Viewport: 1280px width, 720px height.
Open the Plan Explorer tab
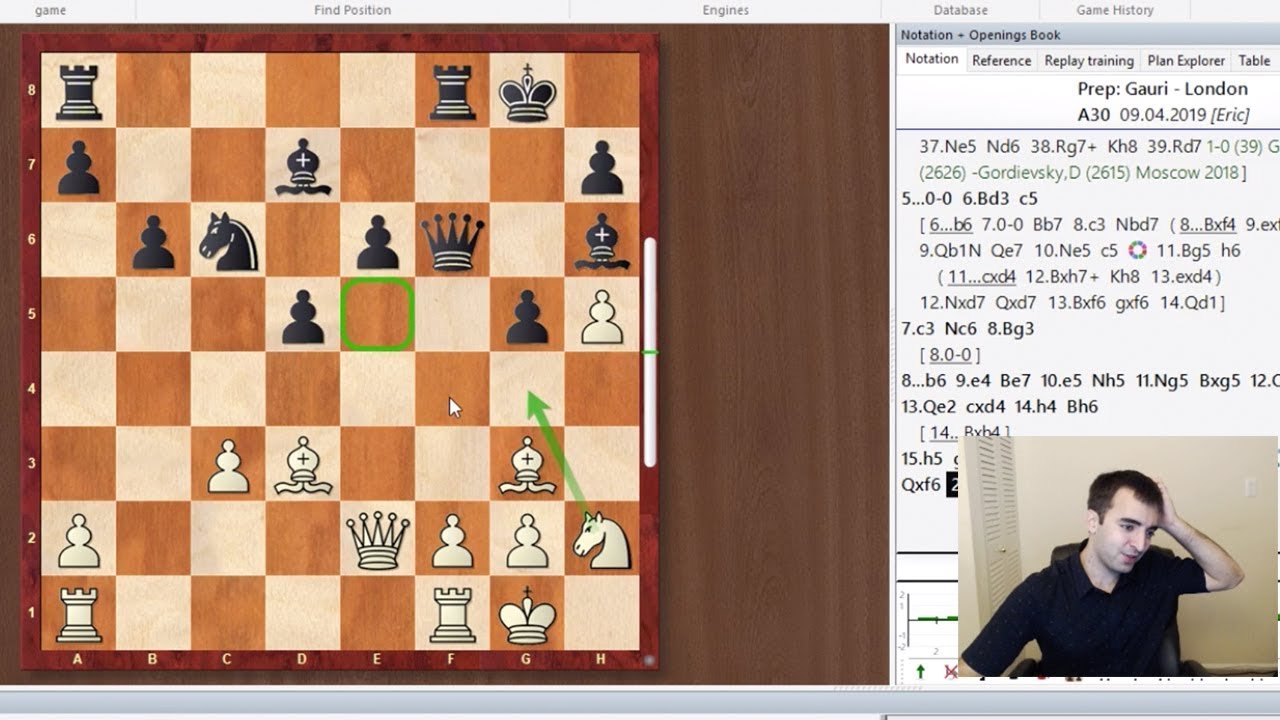click(x=1185, y=61)
